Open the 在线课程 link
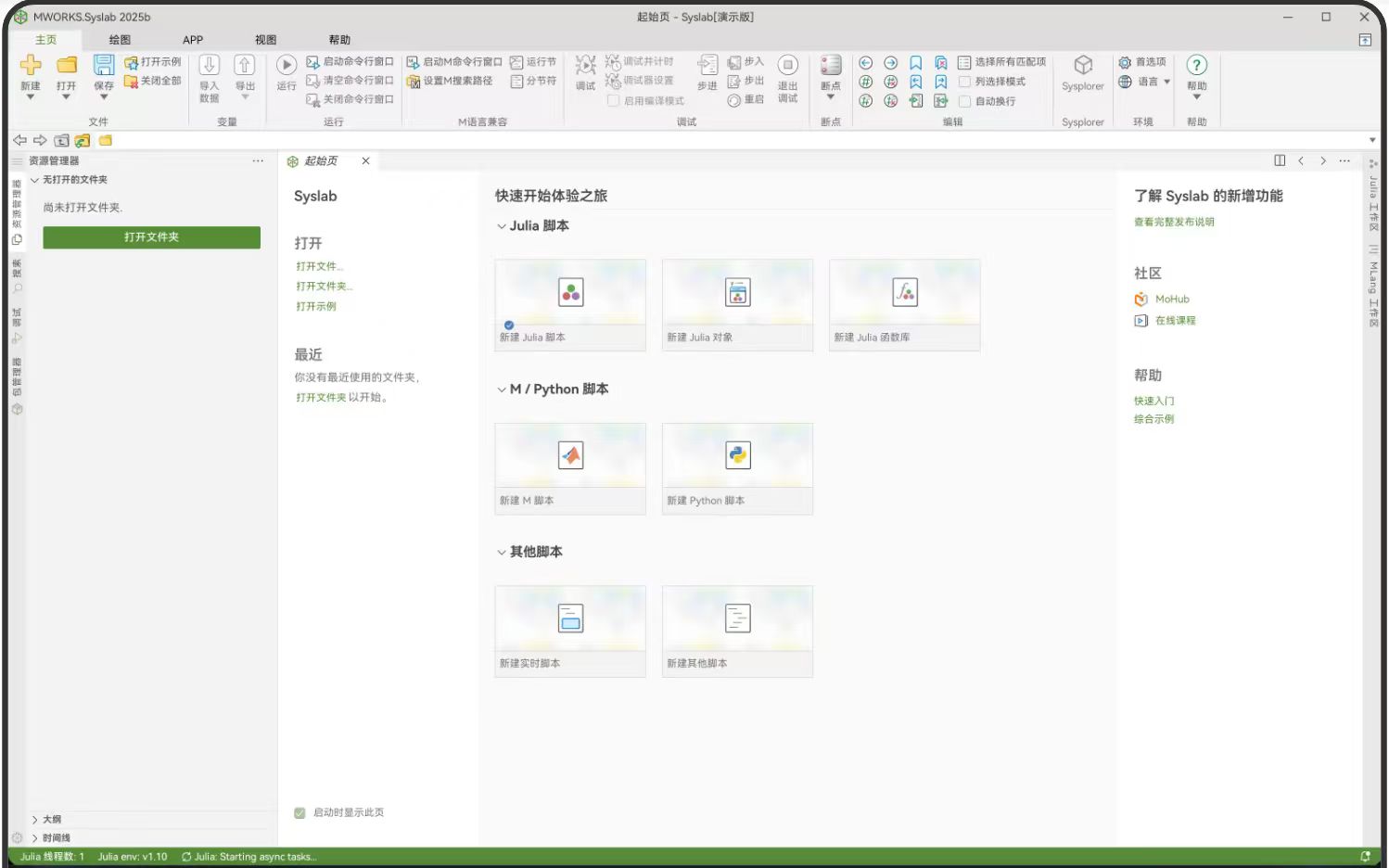This screenshot has height=868, width=1389. [1176, 321]
